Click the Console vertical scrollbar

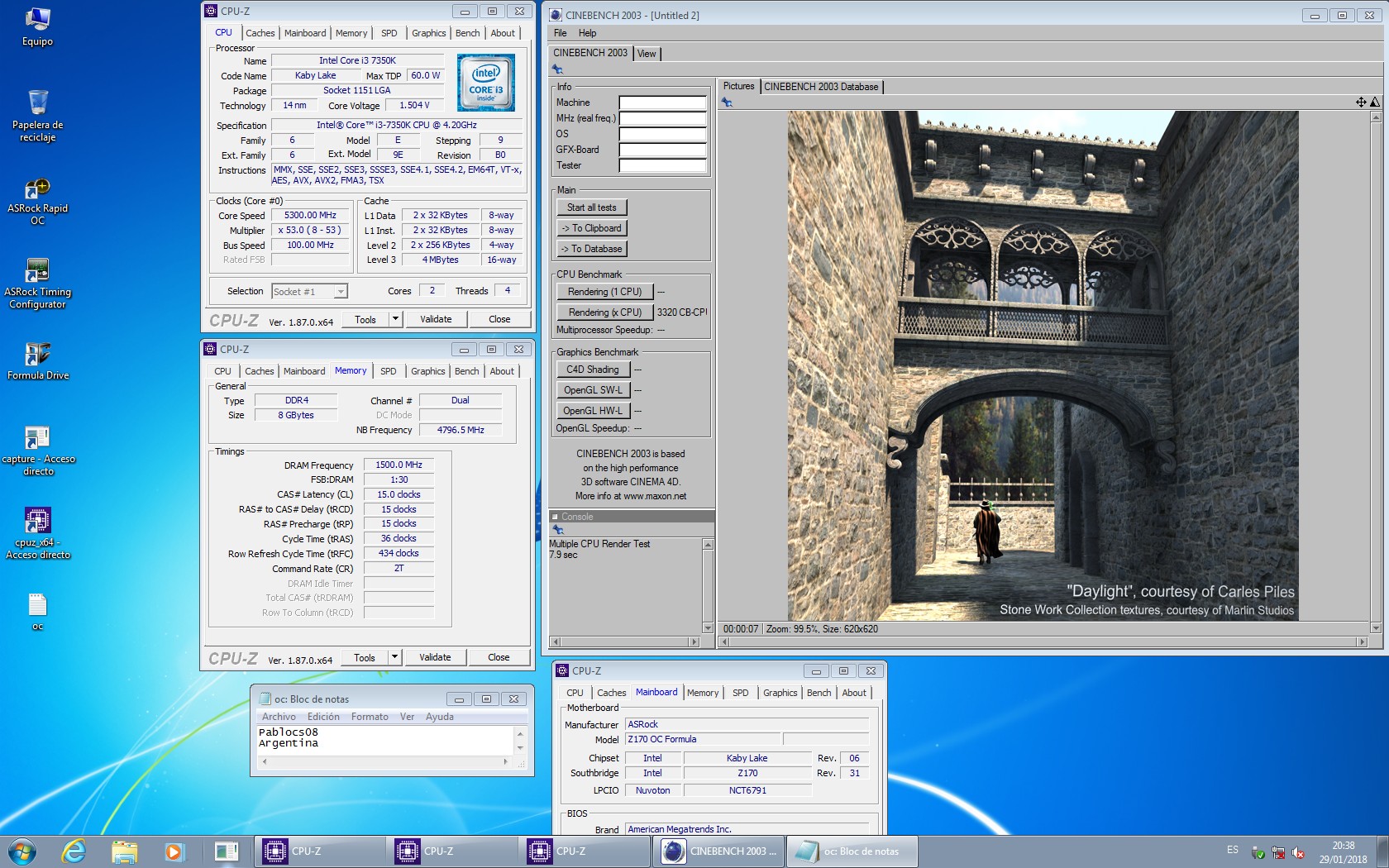point(708,586)
